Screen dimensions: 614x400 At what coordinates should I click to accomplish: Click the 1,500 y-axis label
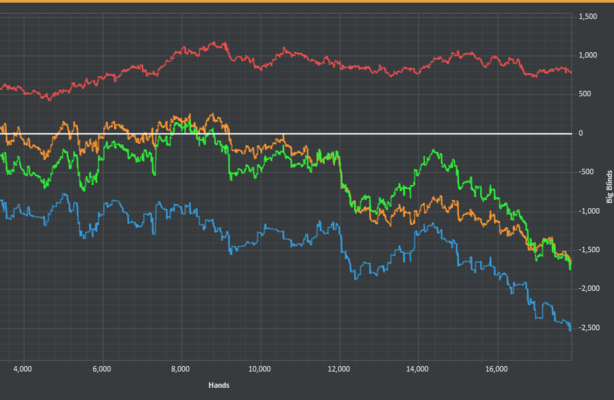coord(588,17)
